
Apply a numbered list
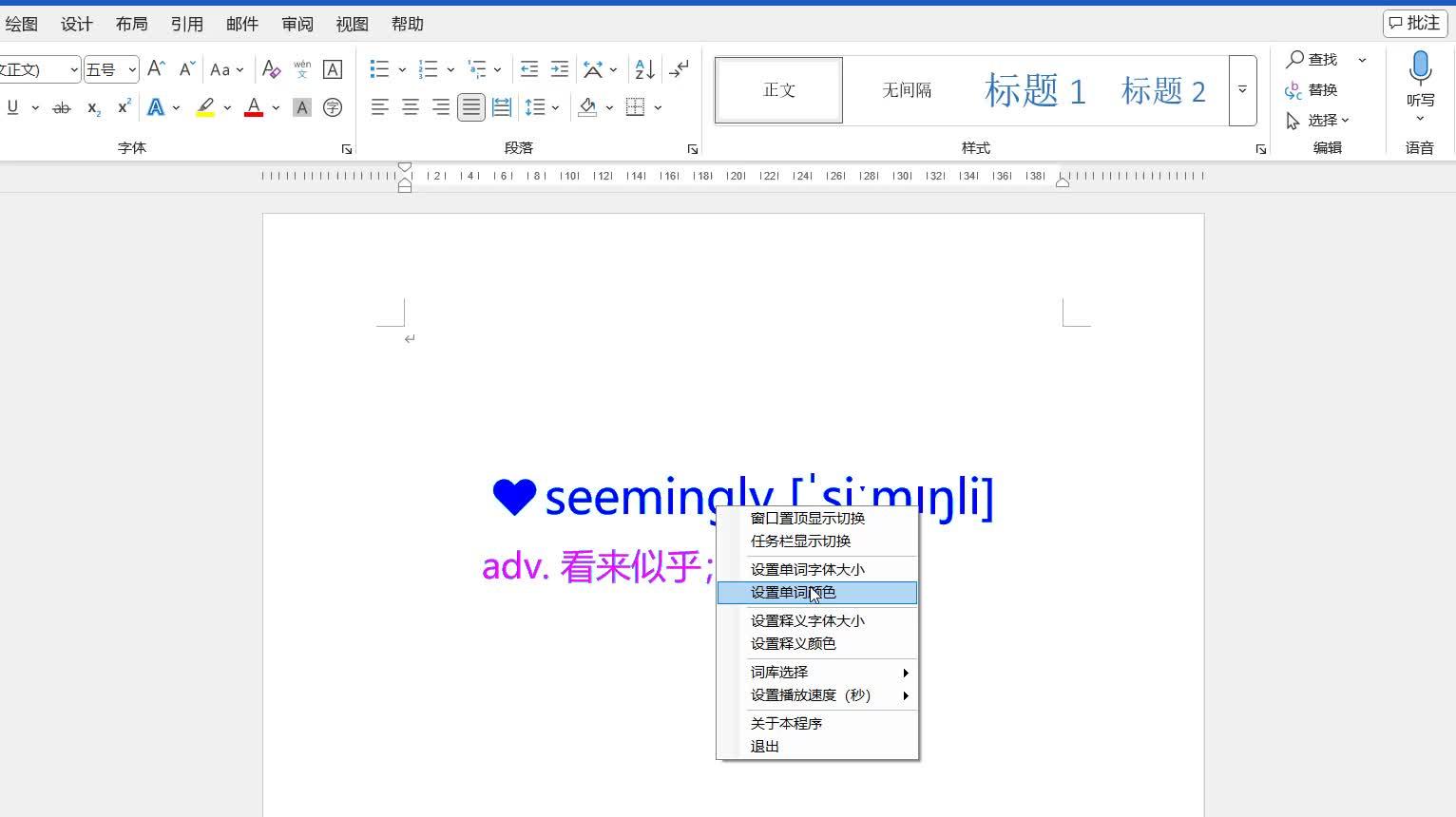tap(428, 68)
